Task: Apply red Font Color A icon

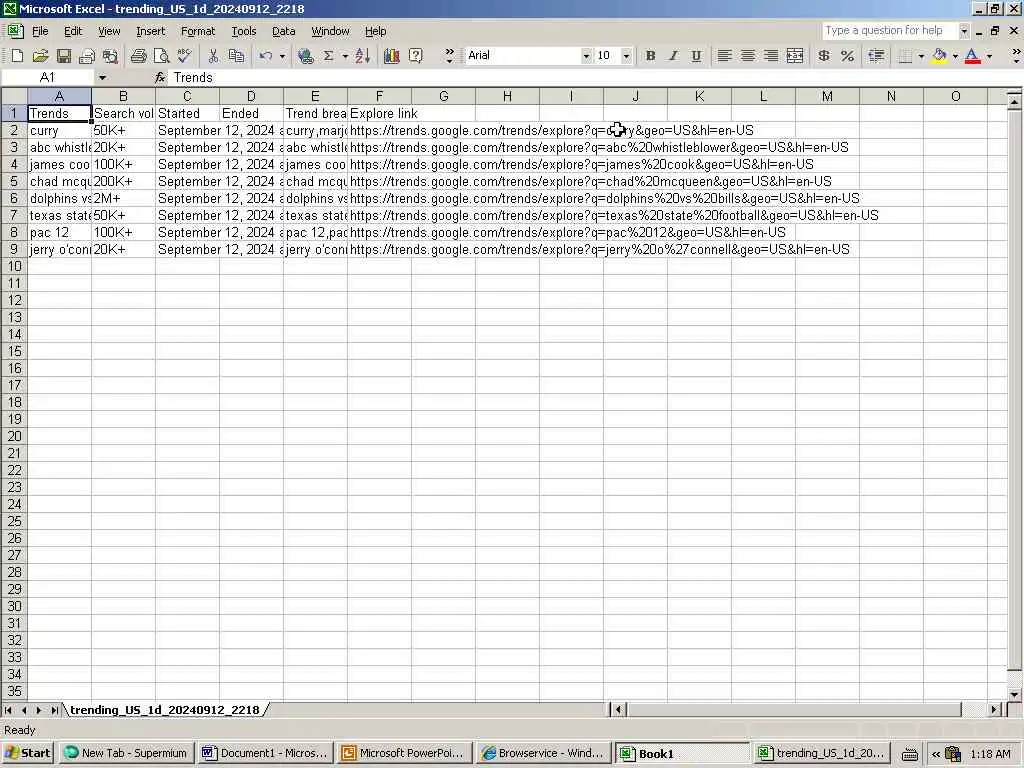Action: pos(972,56)
